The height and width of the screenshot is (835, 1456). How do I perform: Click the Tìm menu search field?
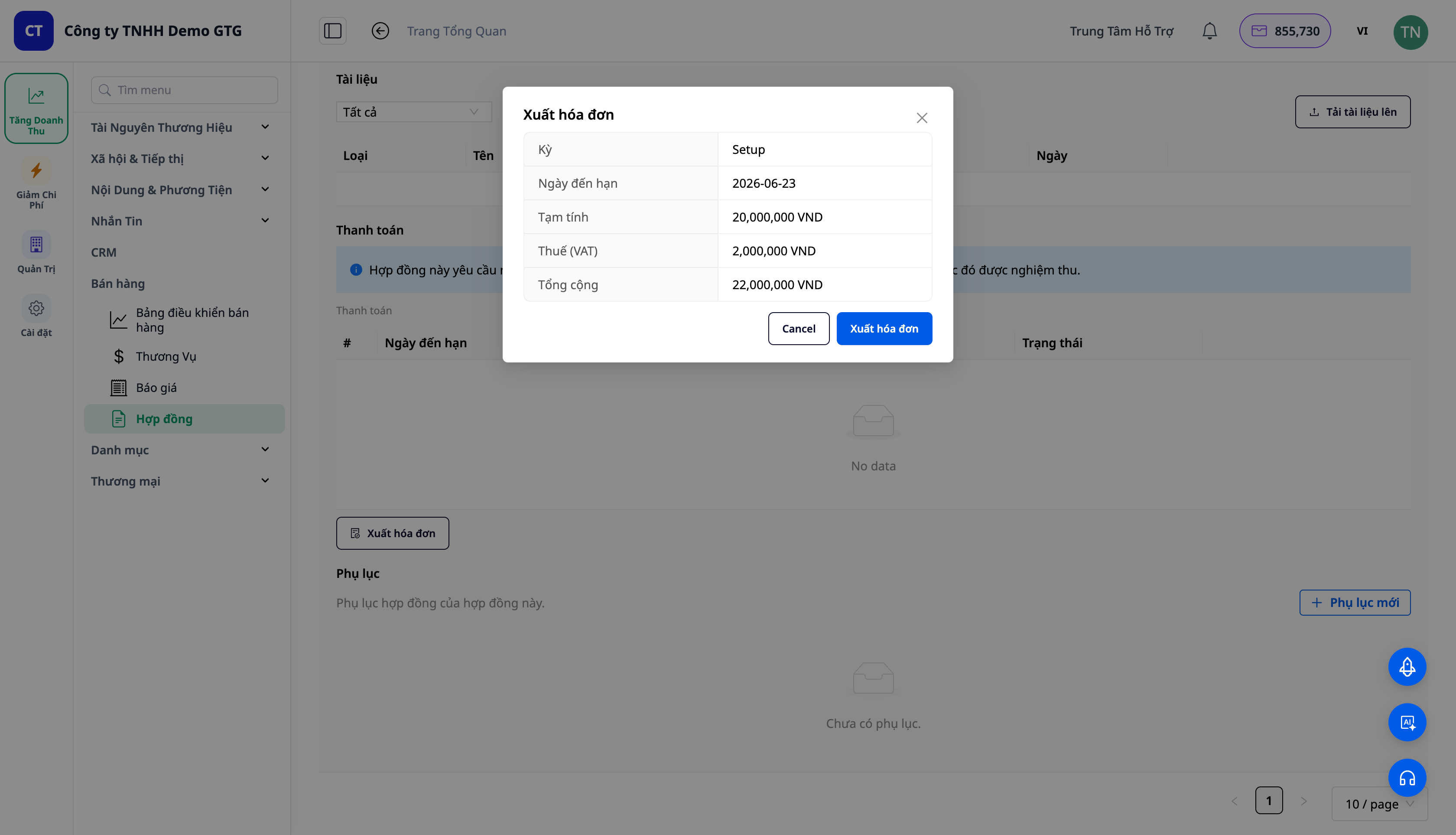coord(184,90)
